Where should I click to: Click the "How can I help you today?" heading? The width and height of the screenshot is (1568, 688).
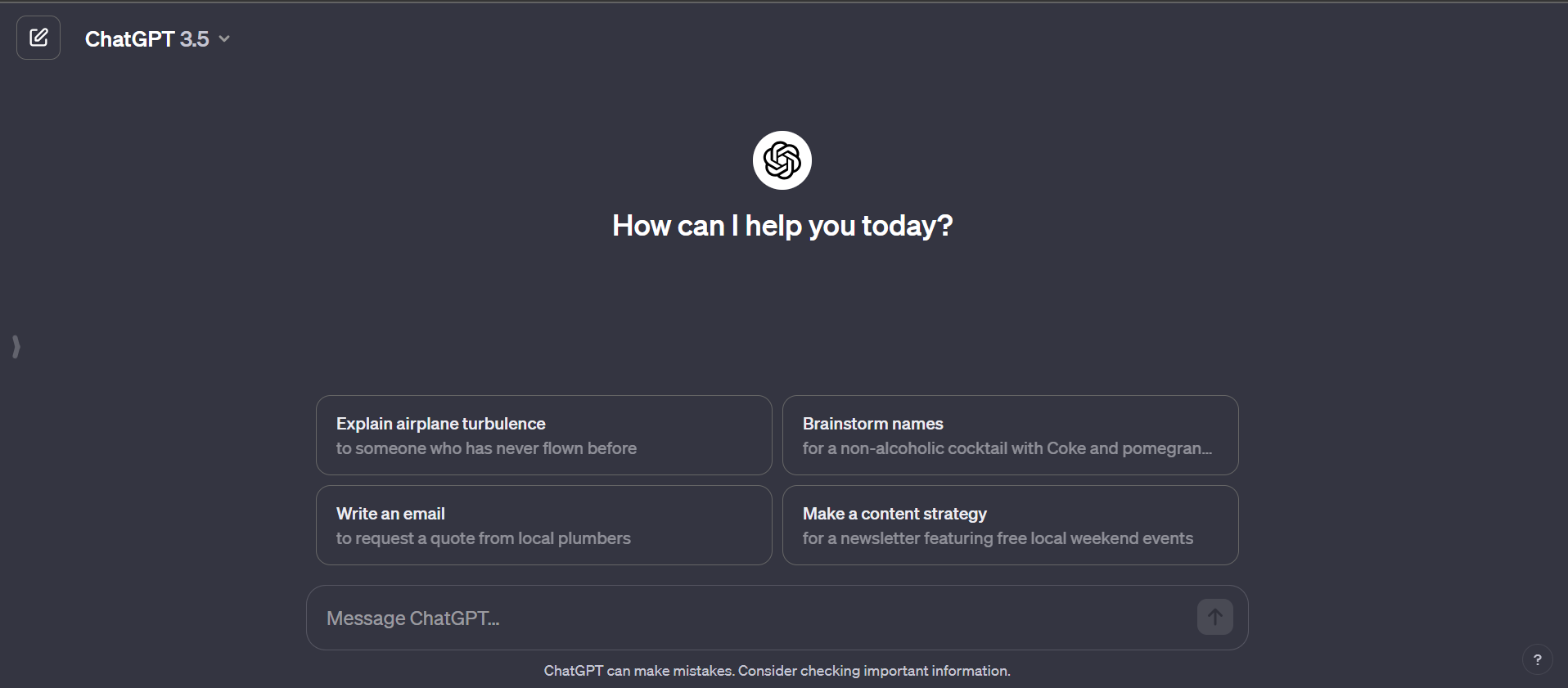point(782,226)
